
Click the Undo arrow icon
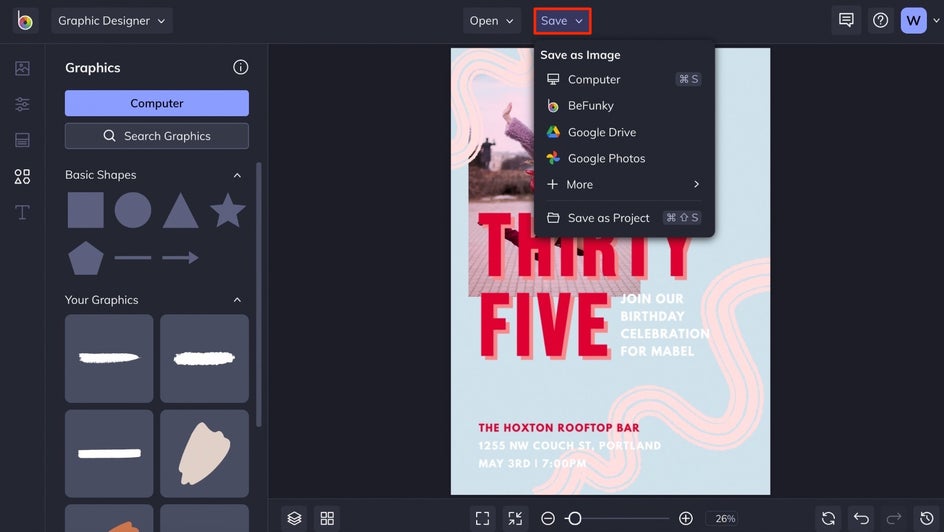click(x=862, y=518)
